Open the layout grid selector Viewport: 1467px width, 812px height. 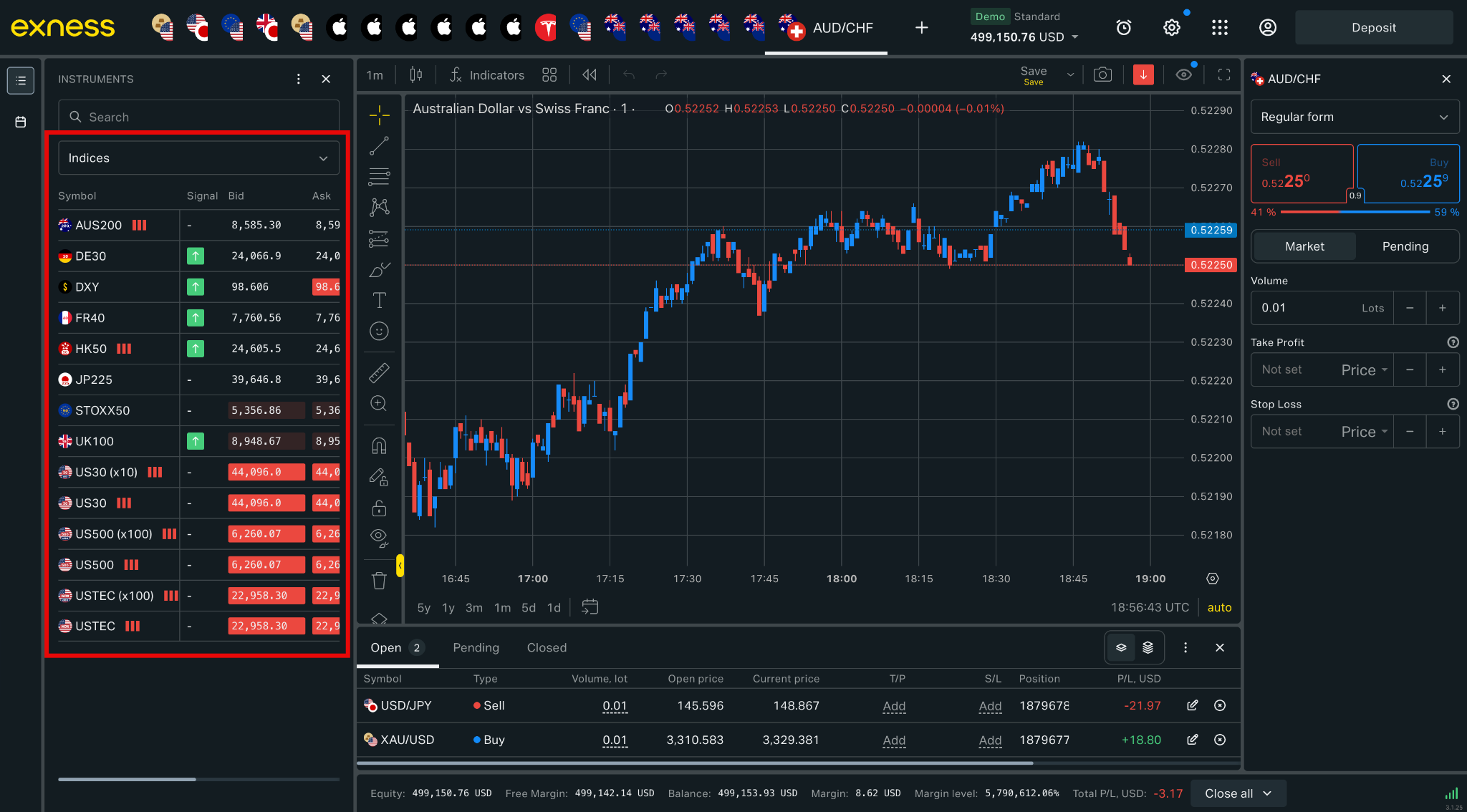549,74
